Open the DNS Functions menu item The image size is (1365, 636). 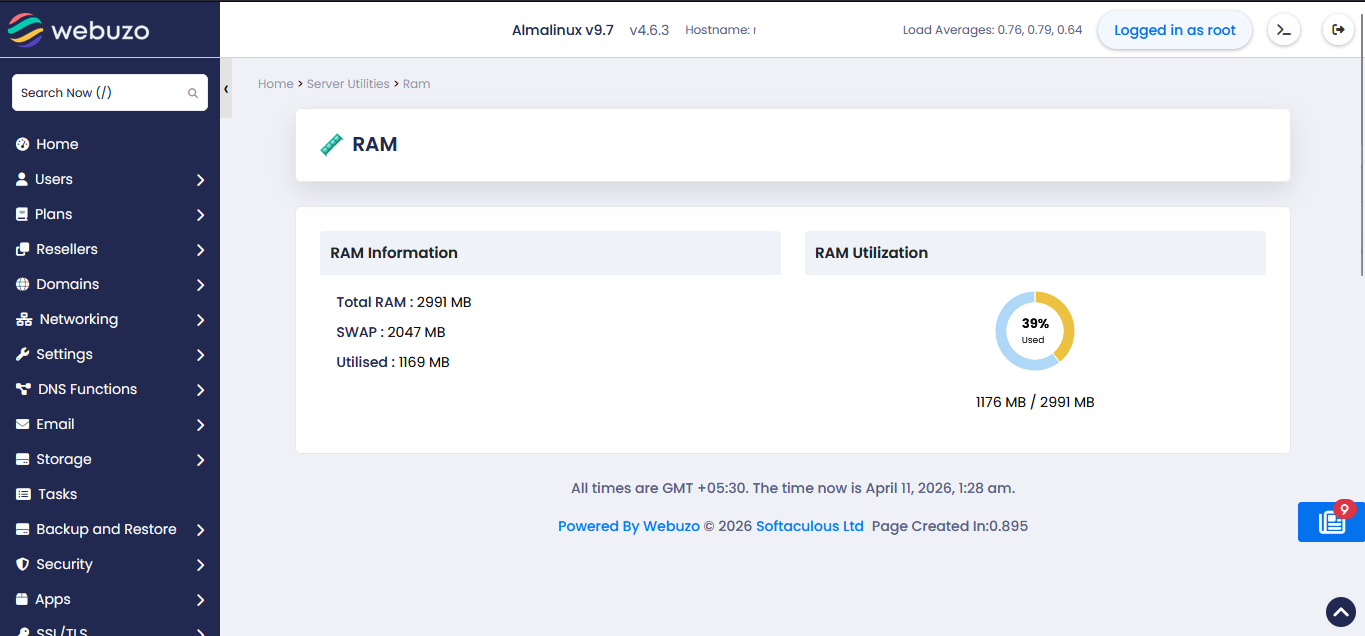pos(87,389)
